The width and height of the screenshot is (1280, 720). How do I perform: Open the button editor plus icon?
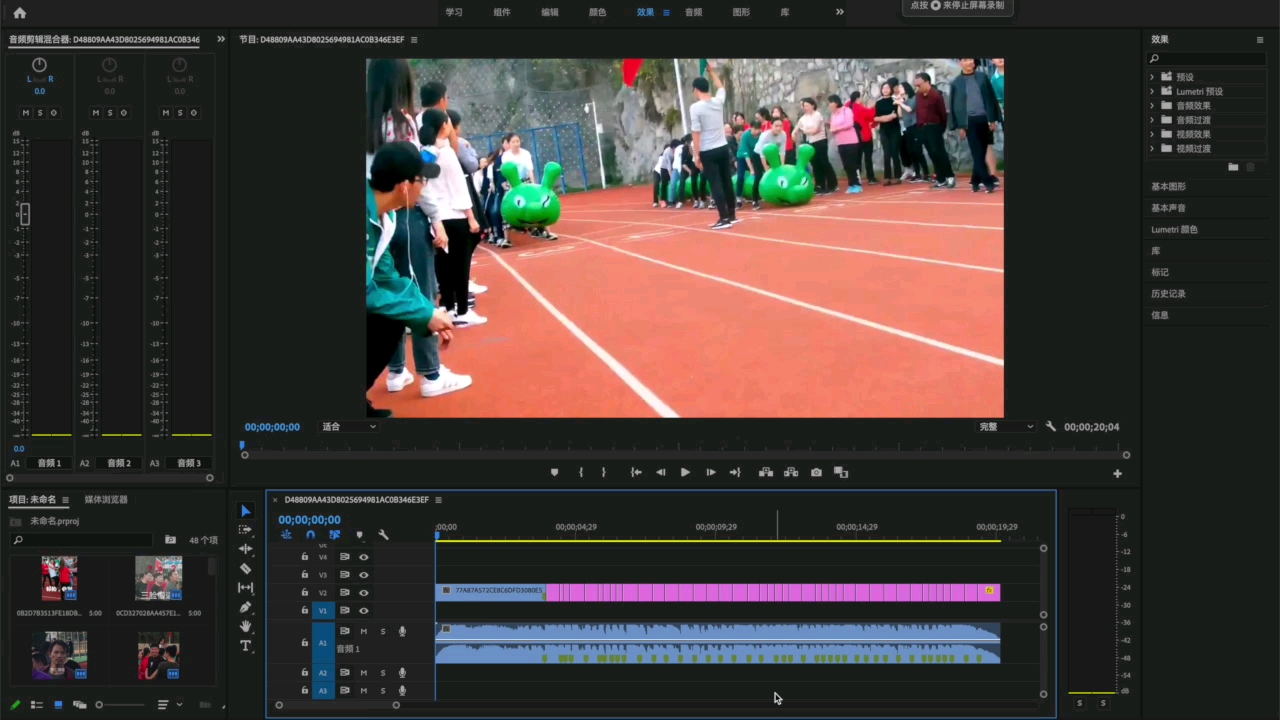point(1117,474)
